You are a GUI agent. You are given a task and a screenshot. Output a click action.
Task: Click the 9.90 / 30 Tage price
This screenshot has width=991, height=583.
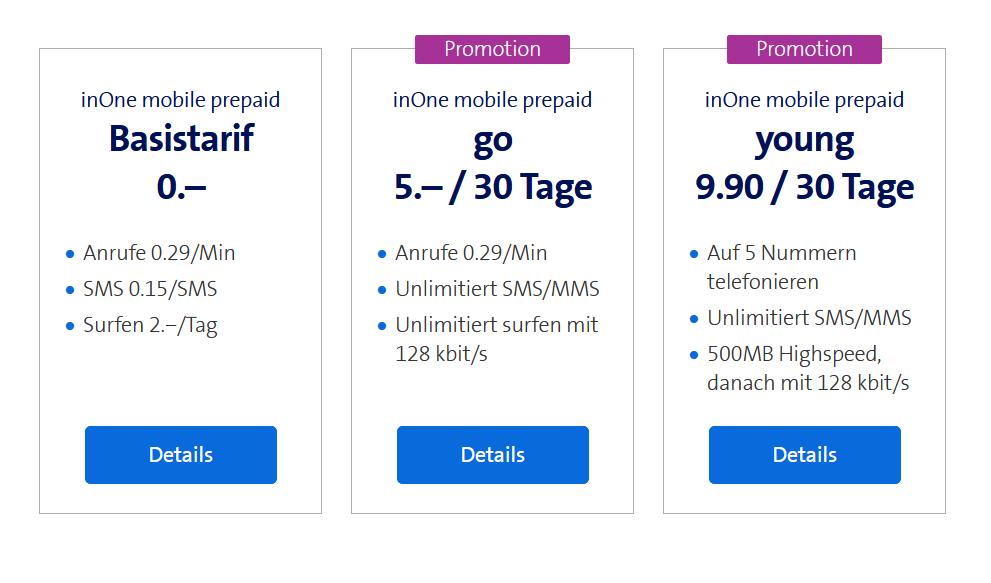[805, 188]
